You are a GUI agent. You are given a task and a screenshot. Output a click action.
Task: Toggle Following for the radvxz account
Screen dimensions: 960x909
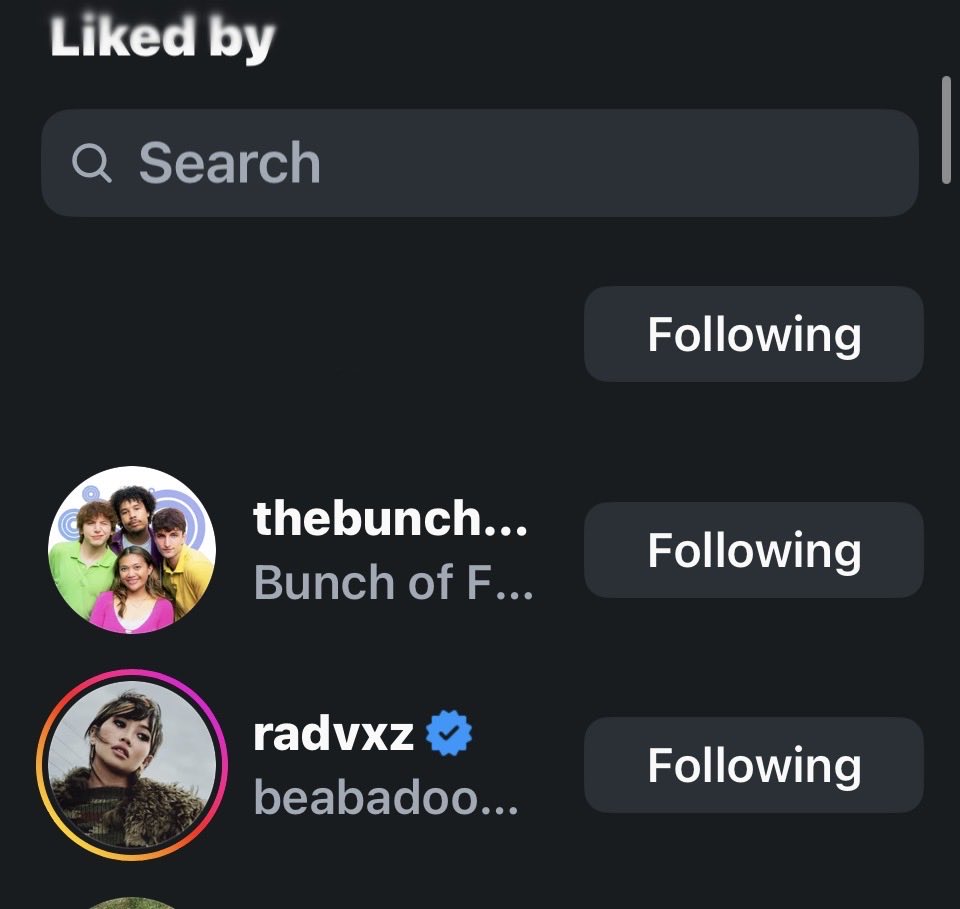(754, 765)
